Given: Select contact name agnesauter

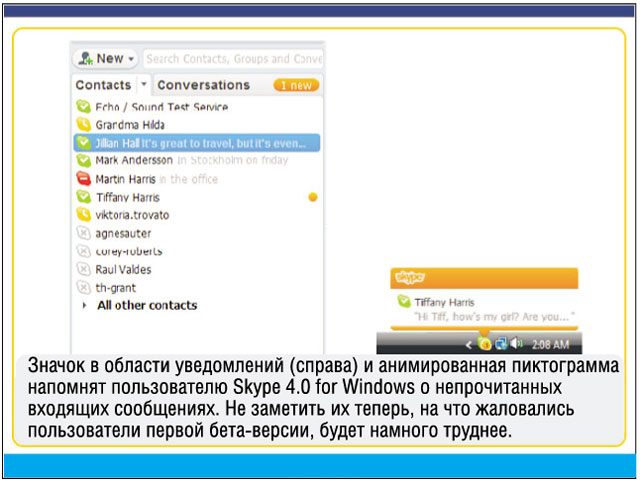Looking at the screenshot, I should (123, 234).
